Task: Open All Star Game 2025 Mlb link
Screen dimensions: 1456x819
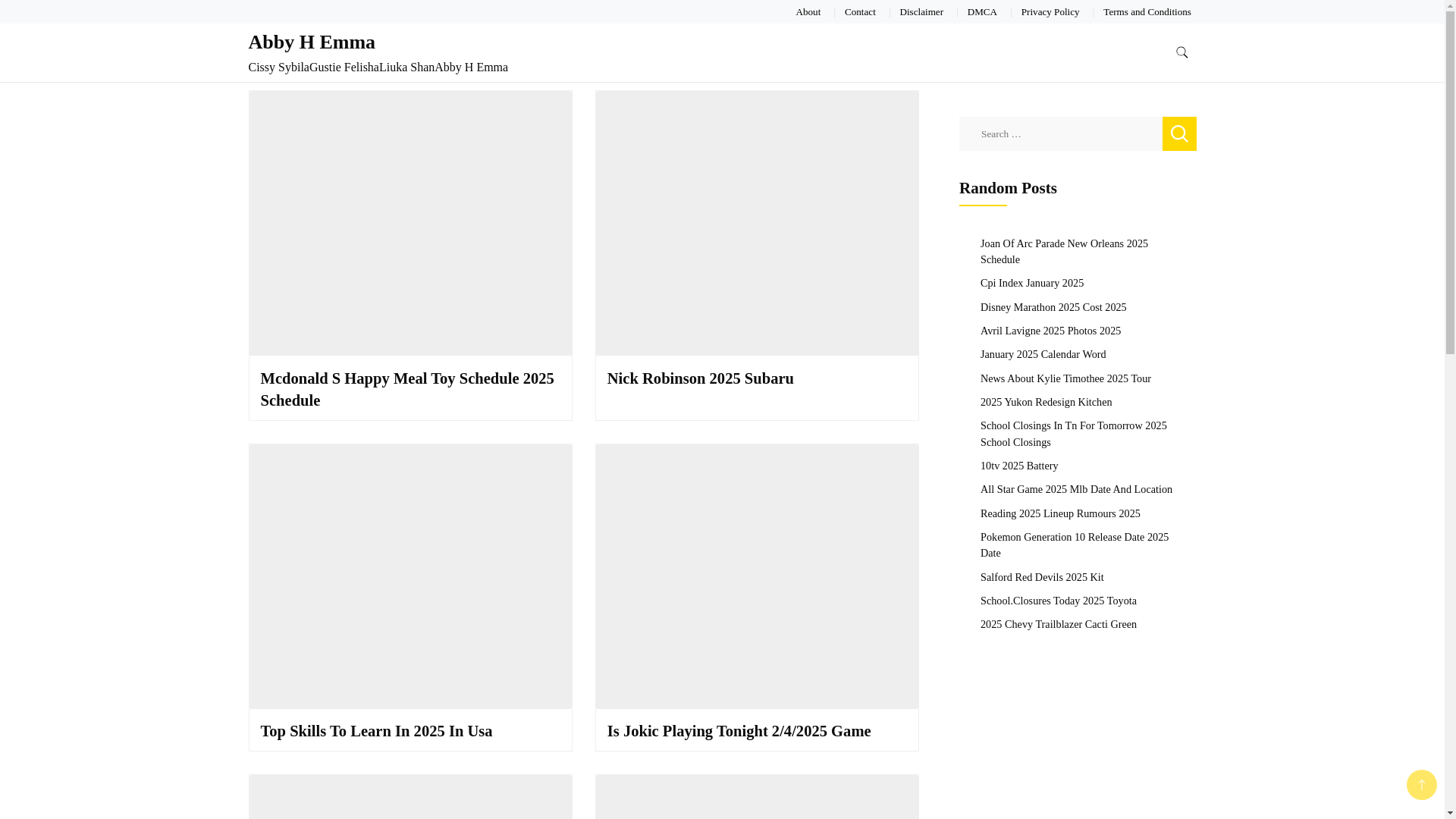Action: (x=1075, y=489)
